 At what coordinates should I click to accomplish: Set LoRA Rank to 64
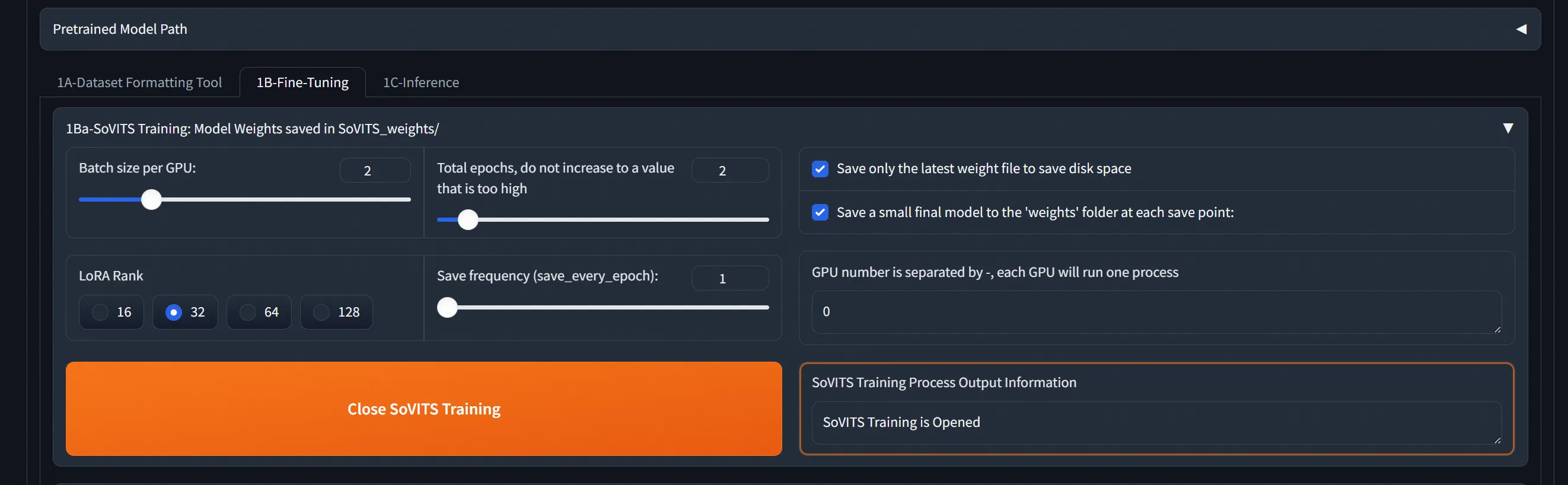pyautogui.click(x=248, y=312)
